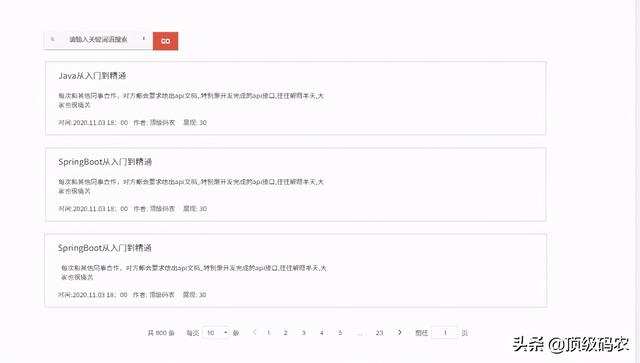Open the bottom card's SpringBoot从入门到精通 title
Image resolution: width=640 pixels, height=363 pixels.
pyautogui.click(x=104, y=248)
